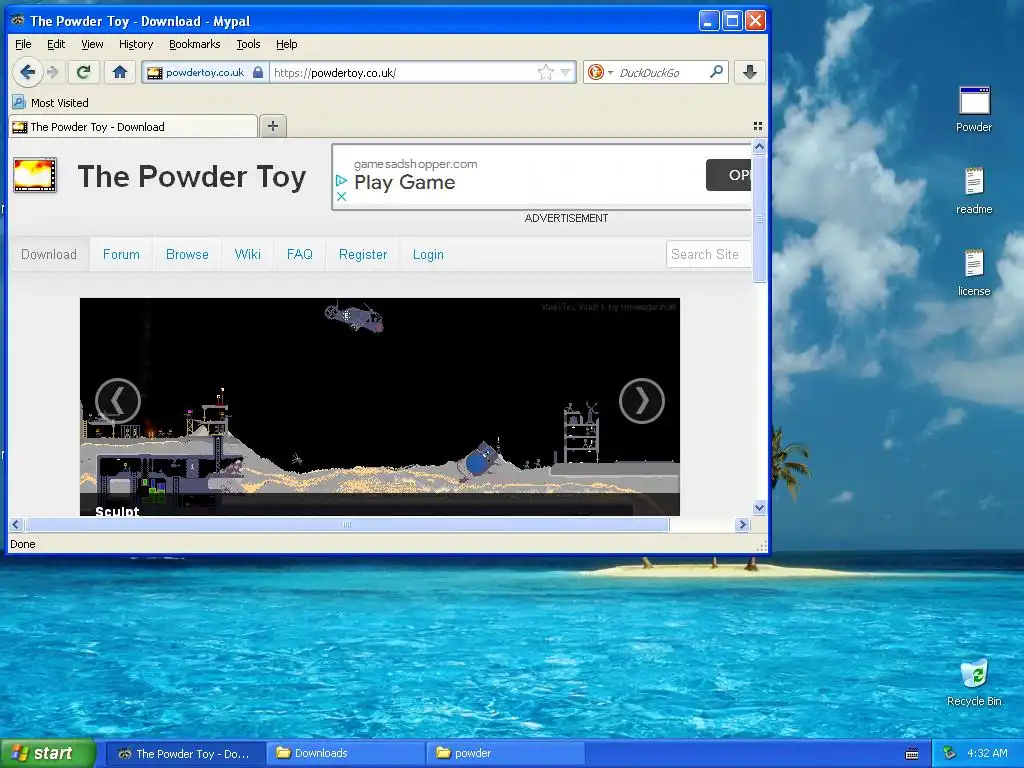Click the 4:32 AM clock
Image resolution: width=1024 pixels, height=768 pixels.
coord(987,753)
